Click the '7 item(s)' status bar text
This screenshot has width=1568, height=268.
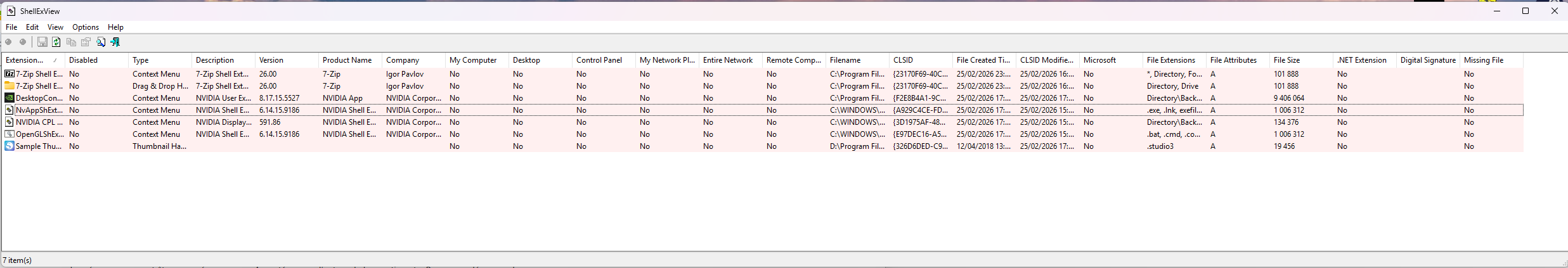coord(17,260)
